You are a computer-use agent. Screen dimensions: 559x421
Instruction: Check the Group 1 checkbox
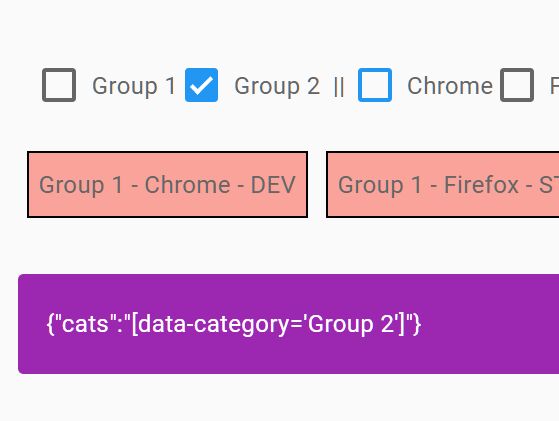[59, 85]
